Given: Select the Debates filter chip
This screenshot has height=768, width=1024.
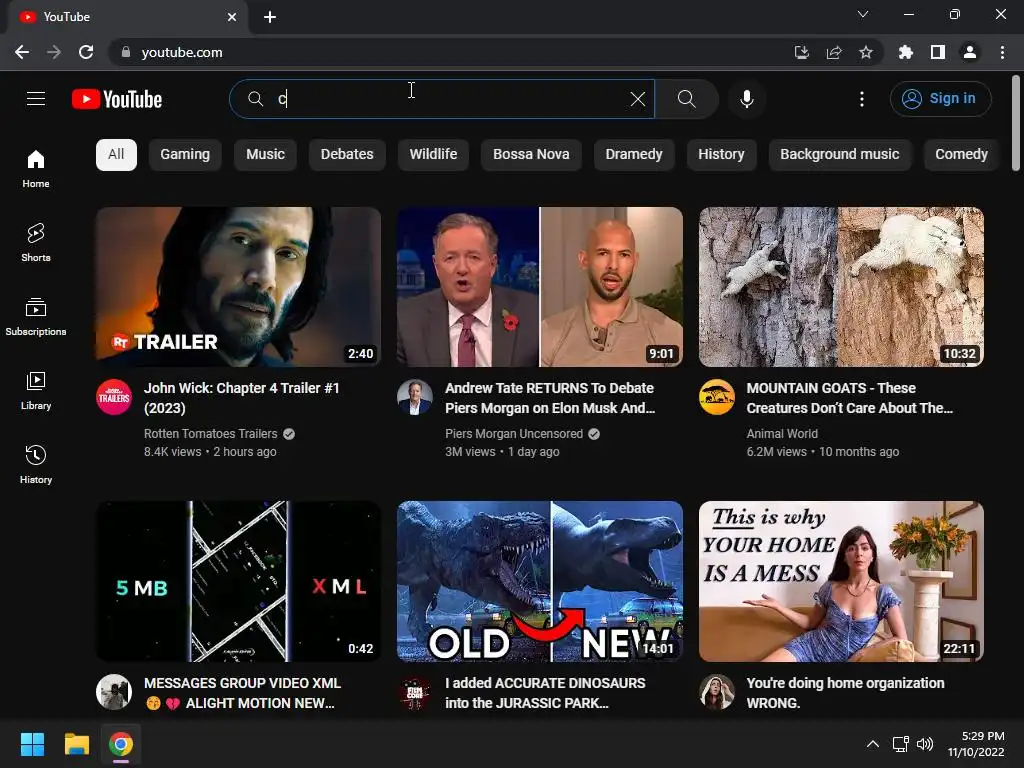Looking at the screenshot, I should [x=347, y=155].
